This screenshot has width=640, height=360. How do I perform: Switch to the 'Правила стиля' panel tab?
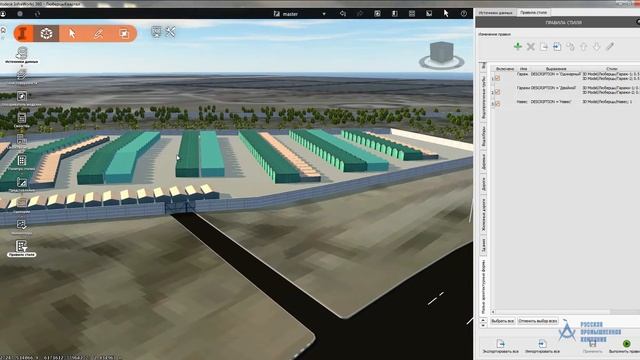[x=533, y=13]
